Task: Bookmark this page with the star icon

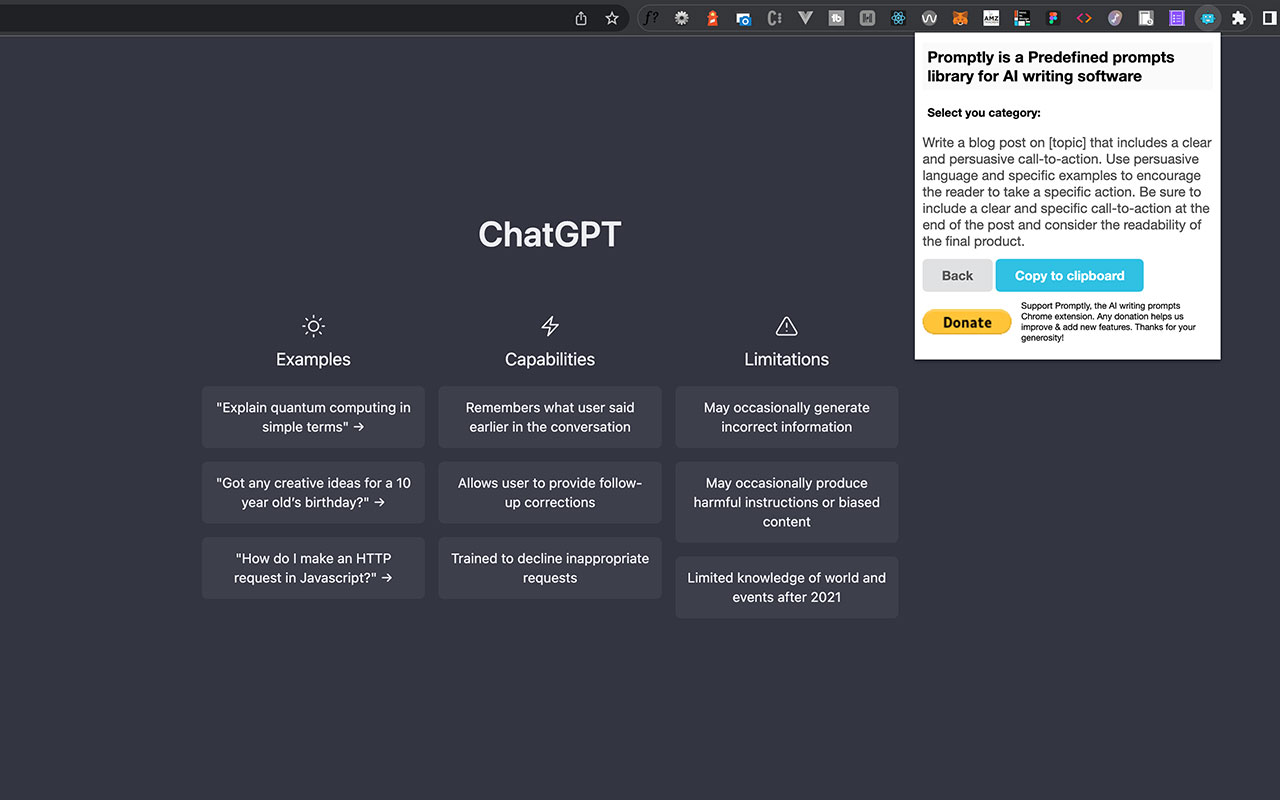Action: (x=612, y=18)
